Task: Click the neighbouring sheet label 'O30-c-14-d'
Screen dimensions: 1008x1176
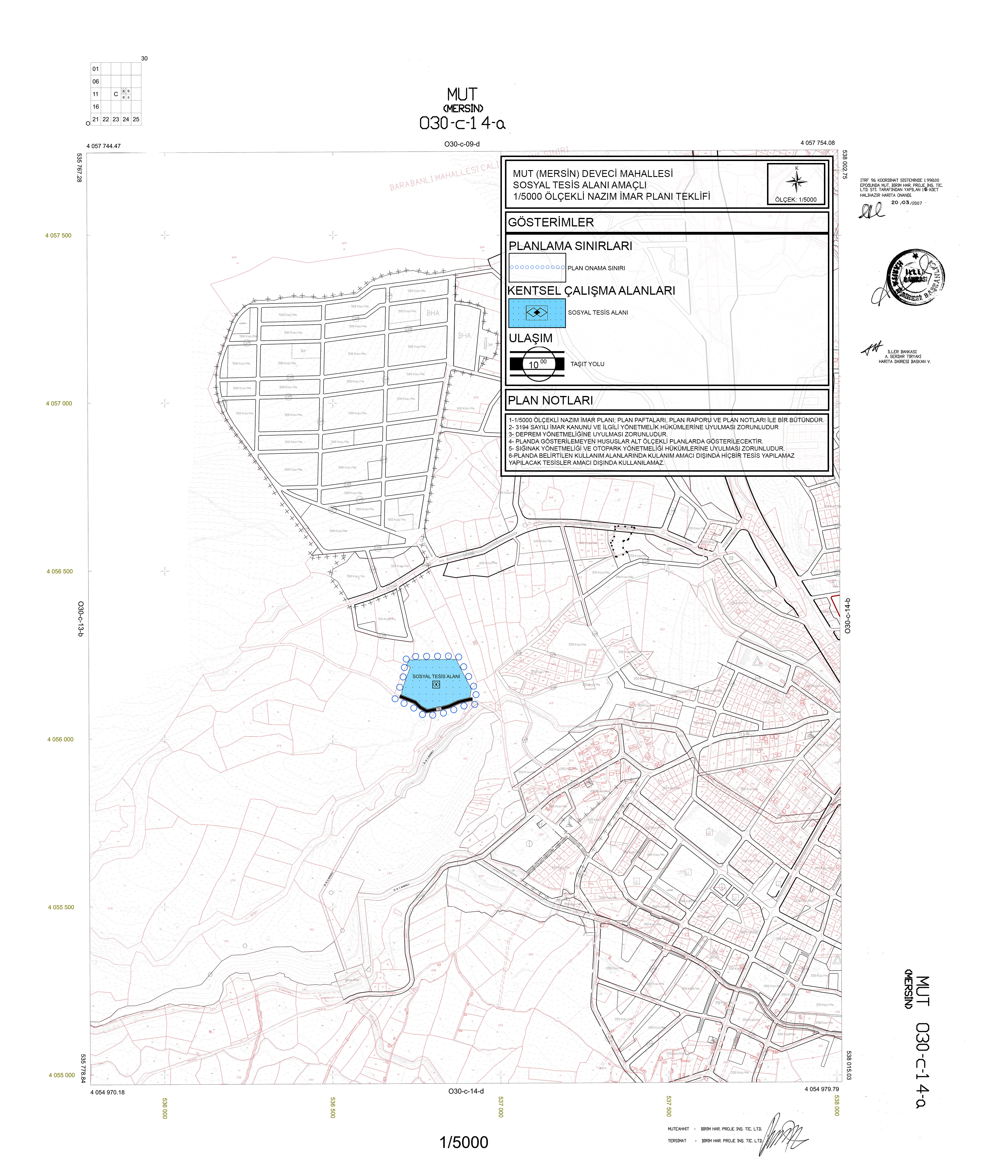Action: 466,1091
